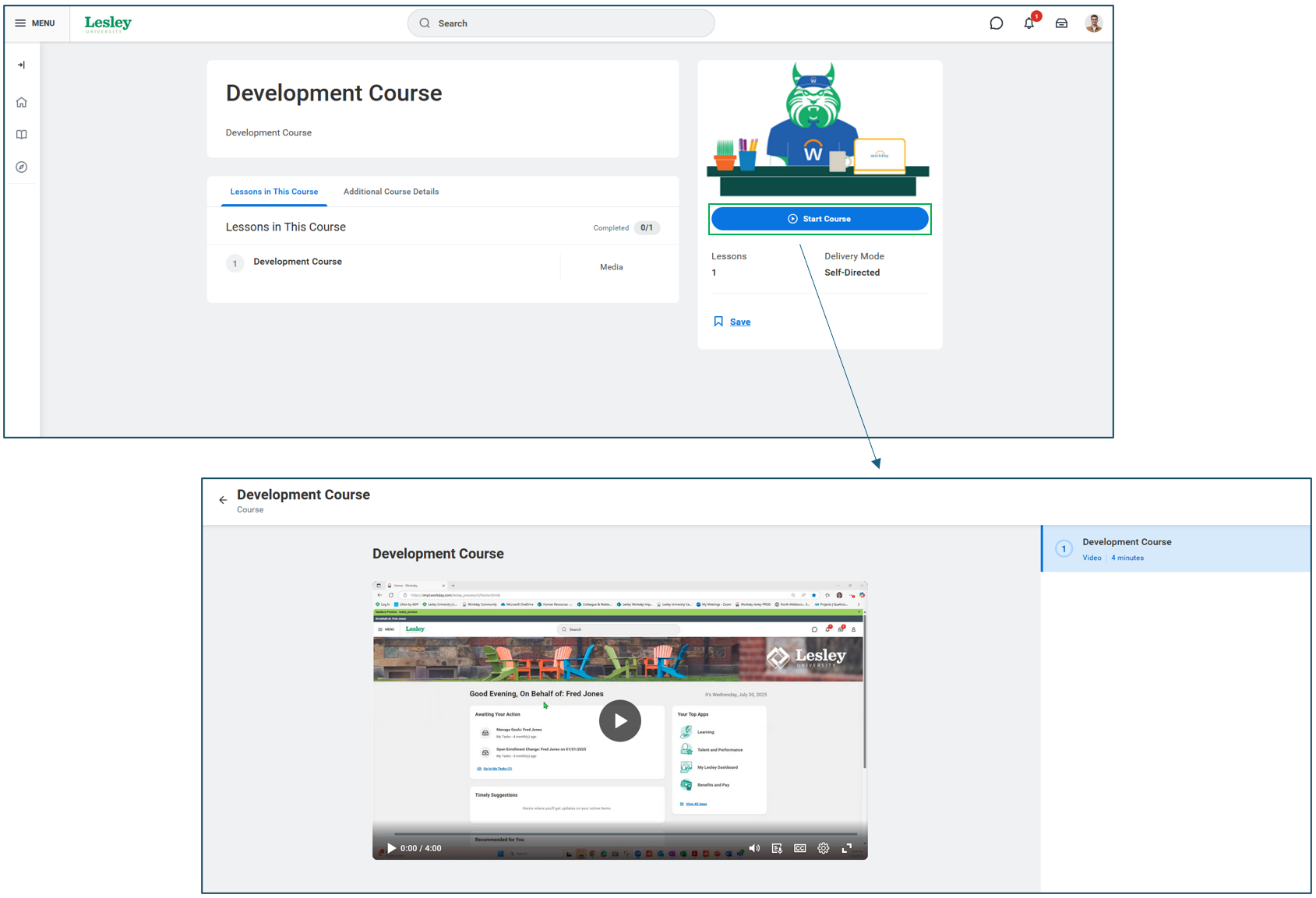Switch to Additional Course Details tab

391,192
